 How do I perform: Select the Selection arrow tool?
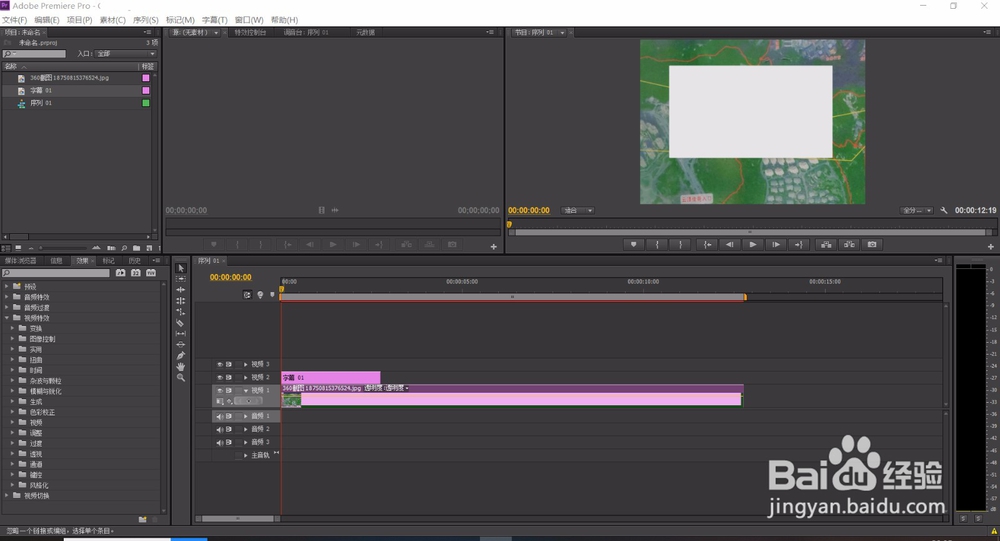[181, 268]
